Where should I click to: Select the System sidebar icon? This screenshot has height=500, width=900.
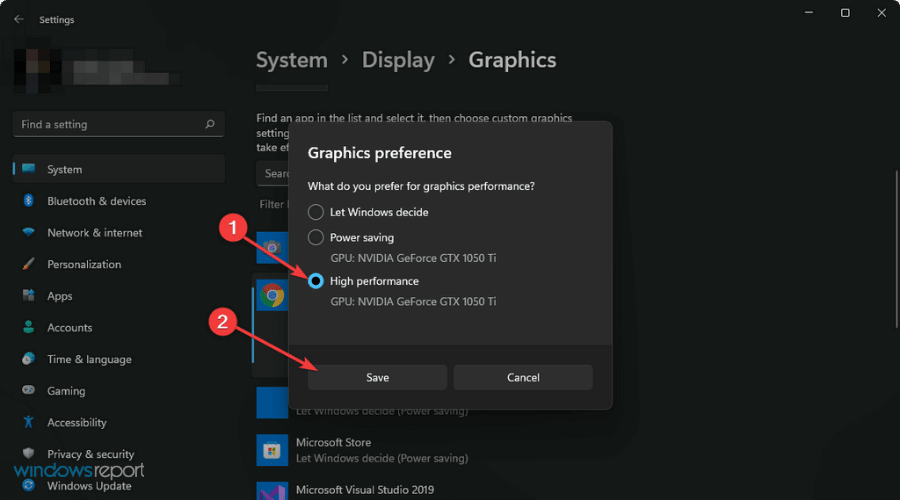point(28,169)
